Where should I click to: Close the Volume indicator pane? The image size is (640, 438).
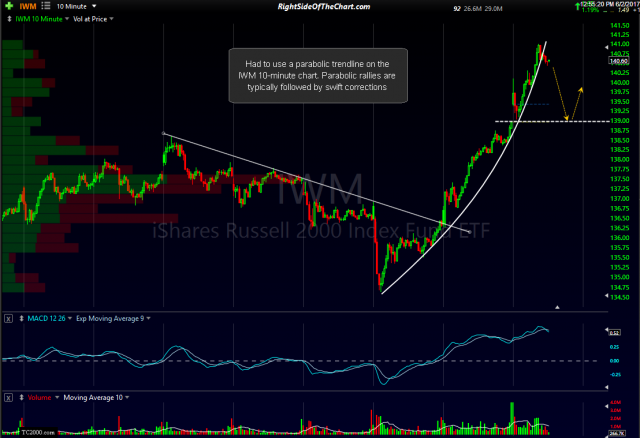point(8,398)
